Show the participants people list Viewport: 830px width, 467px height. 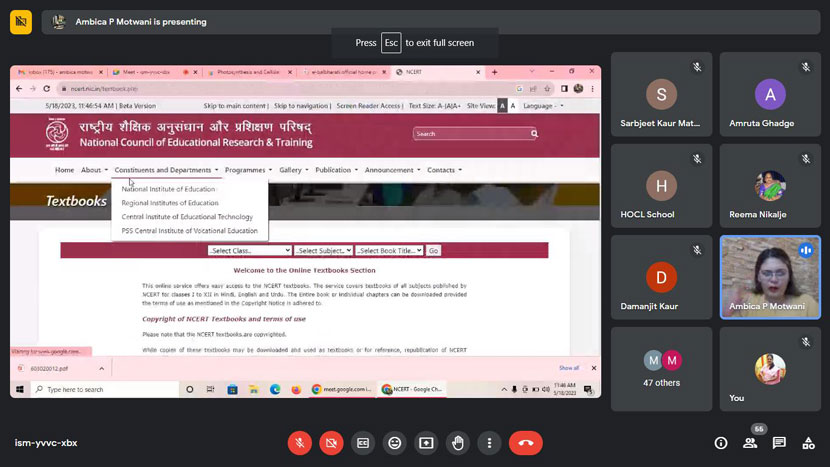[750, 443]
